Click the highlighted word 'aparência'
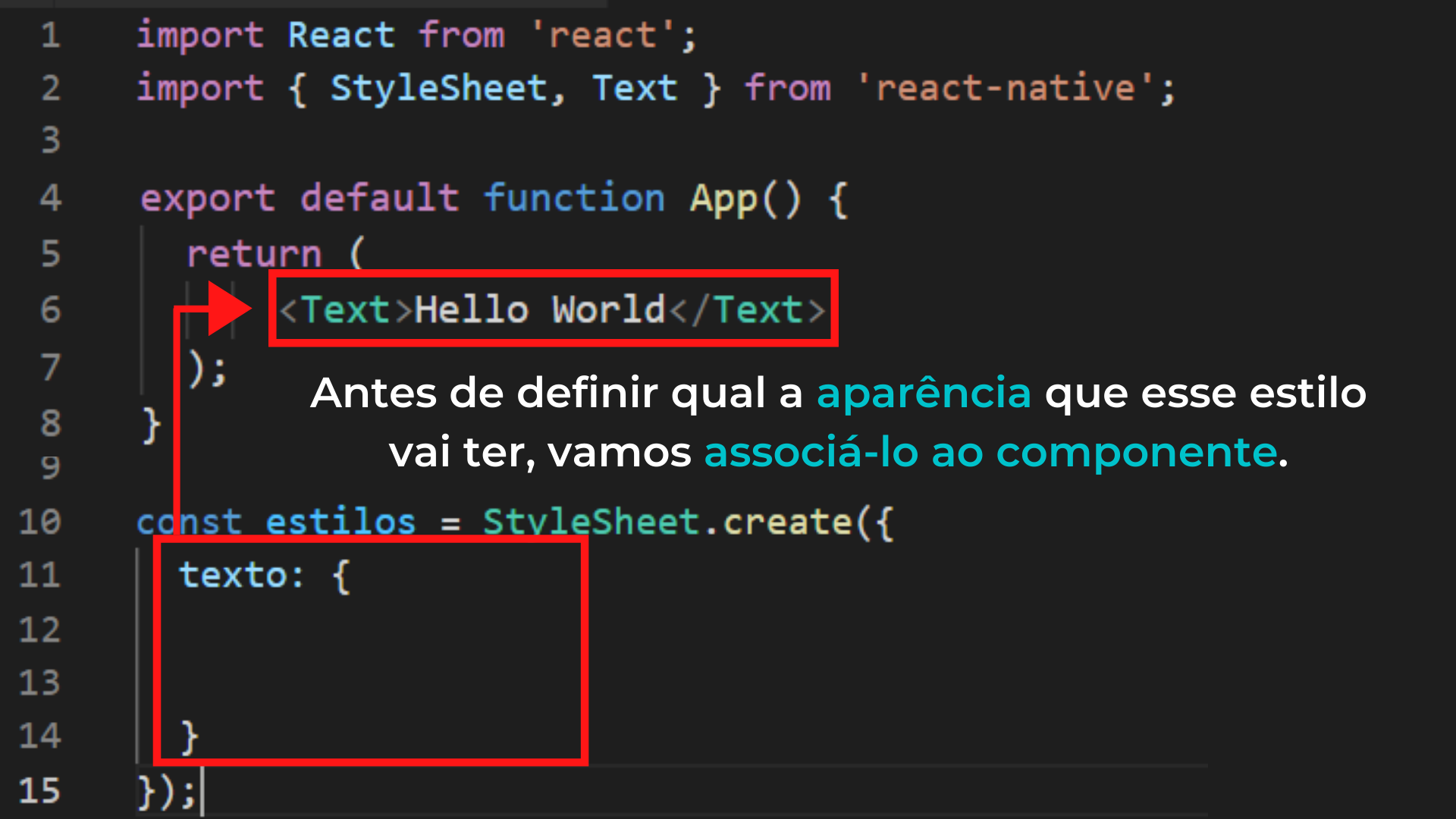Screen dimensions: 1456x819 [924, 393]
